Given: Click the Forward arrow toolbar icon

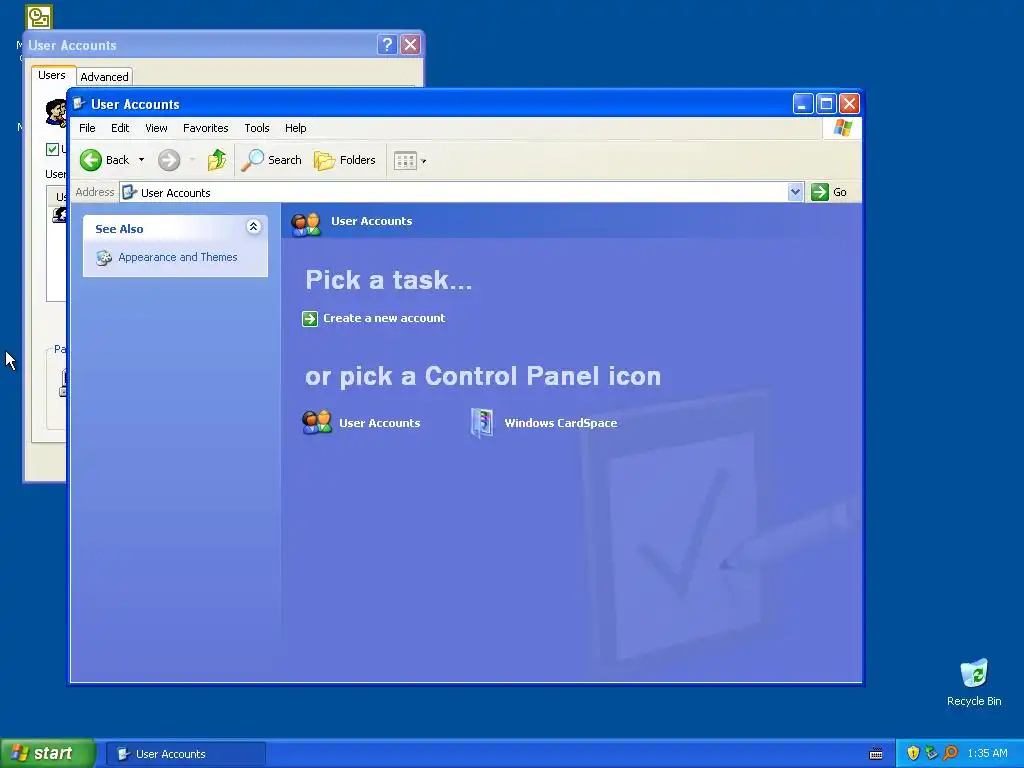Looking at the screenshot, I should point(169,160).
